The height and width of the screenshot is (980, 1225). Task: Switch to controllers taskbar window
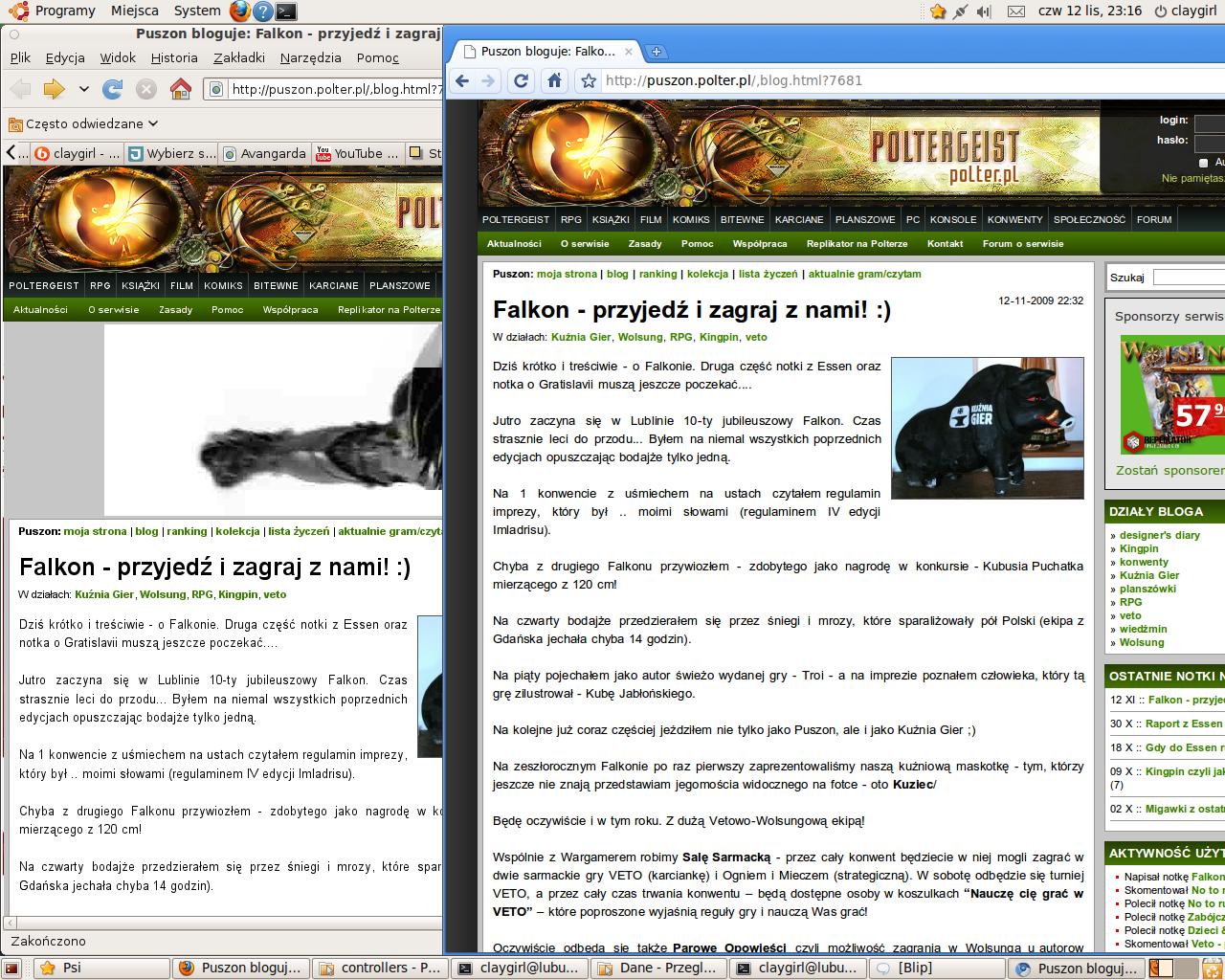(x=380, y=969)
